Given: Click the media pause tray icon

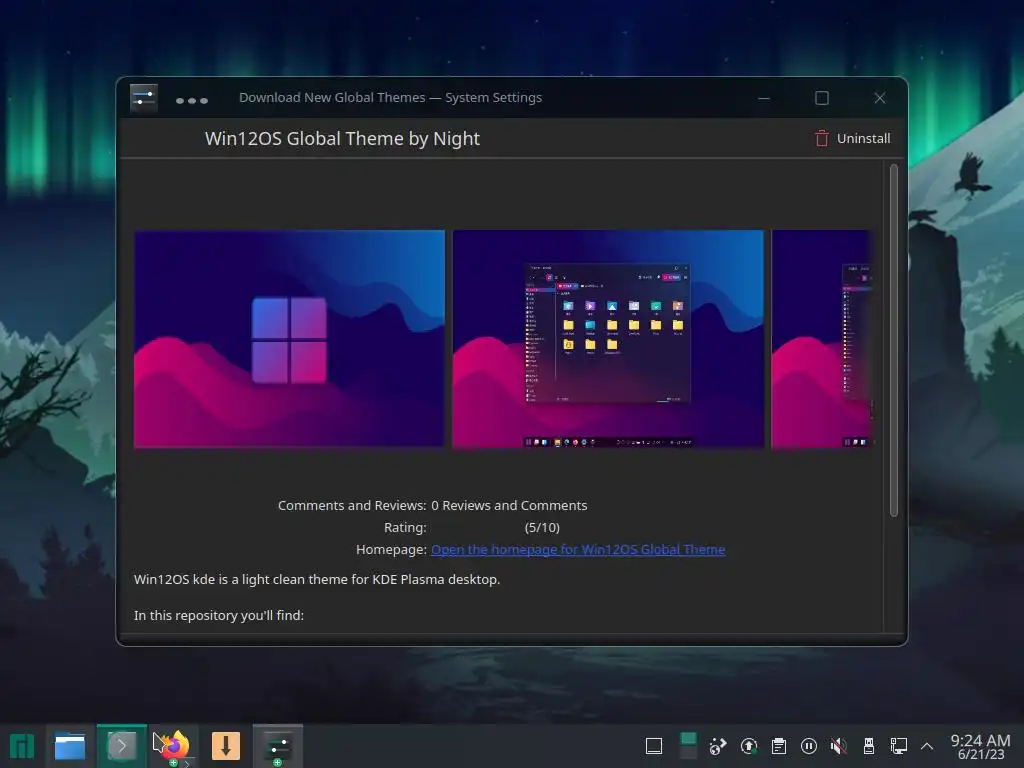Looking at the screenshot, I should [x=808, y=746].
